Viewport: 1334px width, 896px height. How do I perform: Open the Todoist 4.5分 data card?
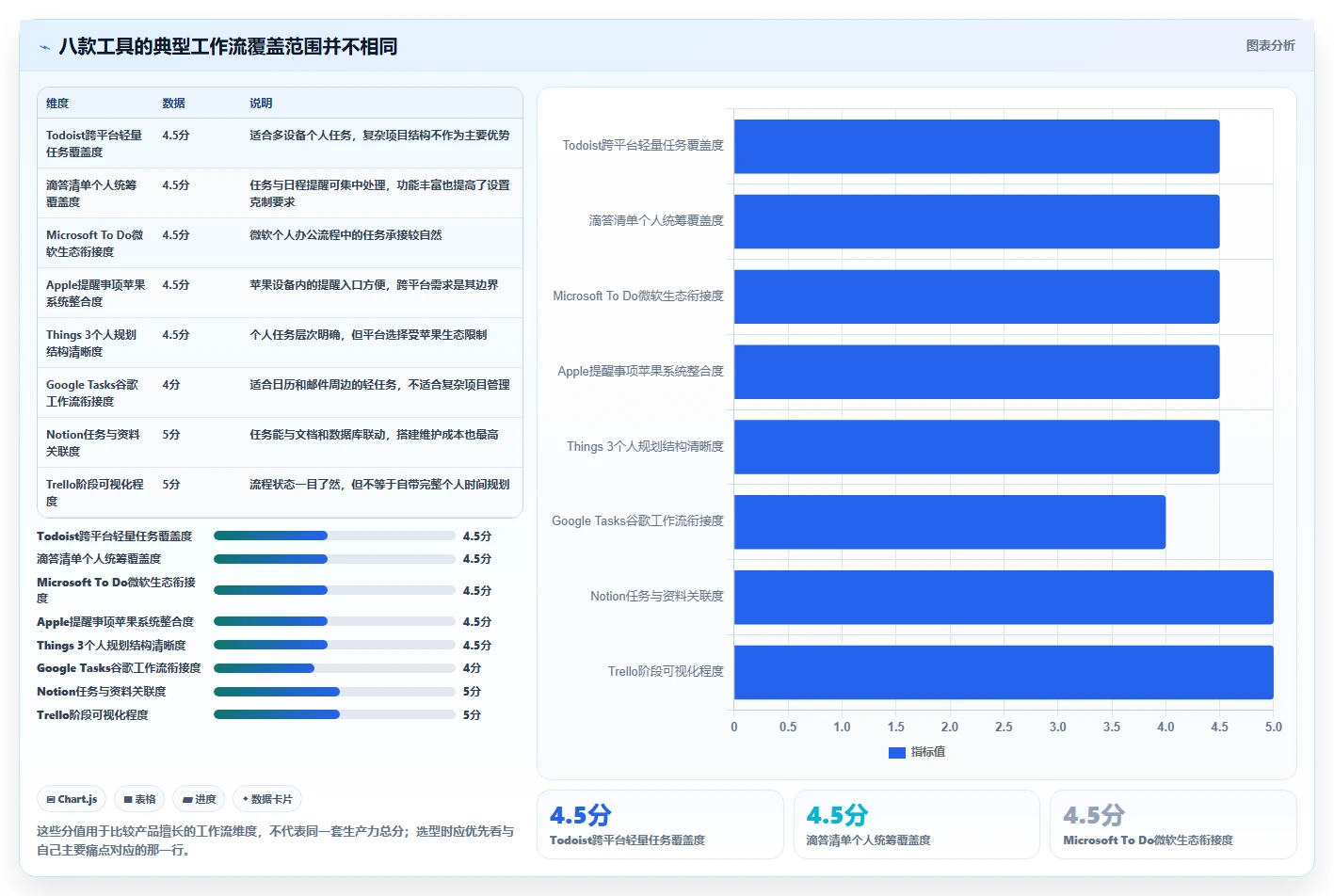[660, 824]
